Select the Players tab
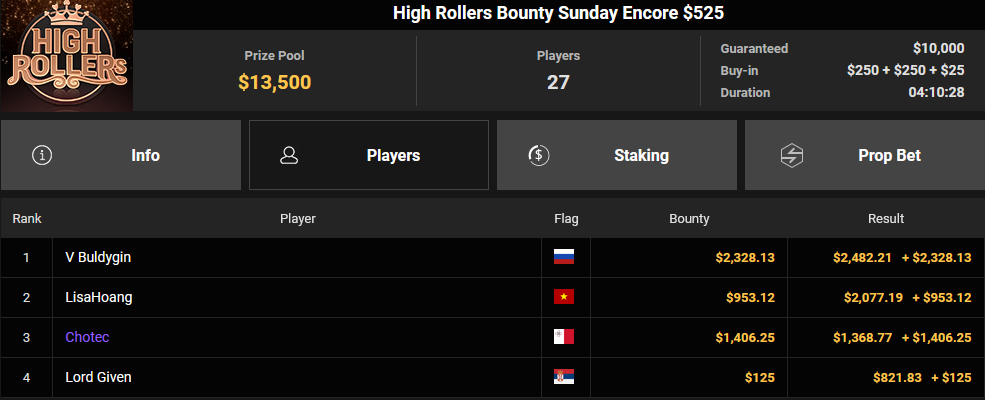 tap(369, 155)
